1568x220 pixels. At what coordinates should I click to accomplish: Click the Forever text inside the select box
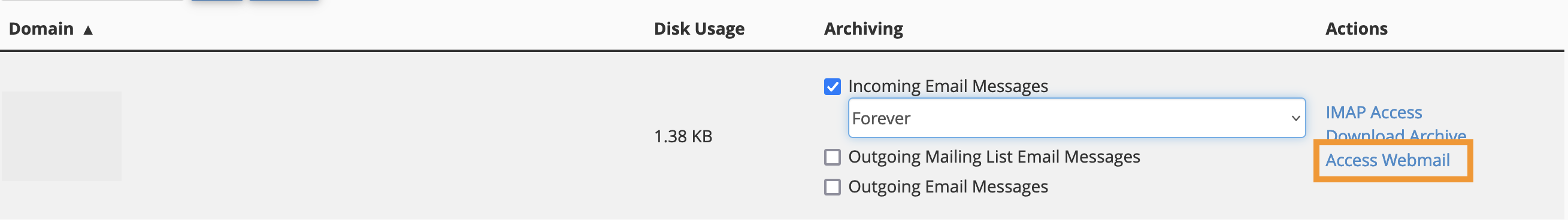pyautogui.click(x=881, y=118)
